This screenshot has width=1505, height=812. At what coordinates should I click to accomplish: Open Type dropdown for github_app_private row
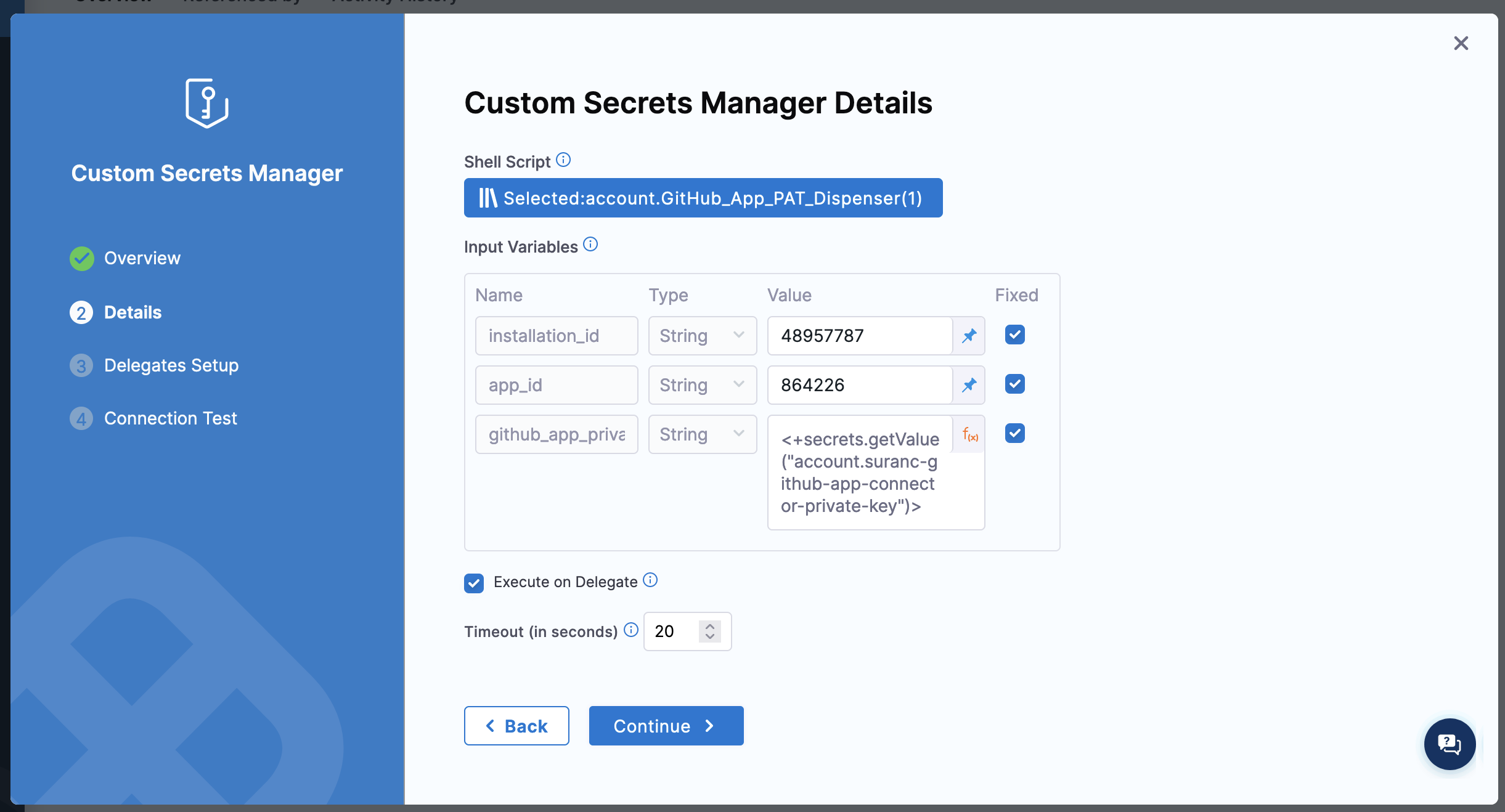(x=702, y=434)
